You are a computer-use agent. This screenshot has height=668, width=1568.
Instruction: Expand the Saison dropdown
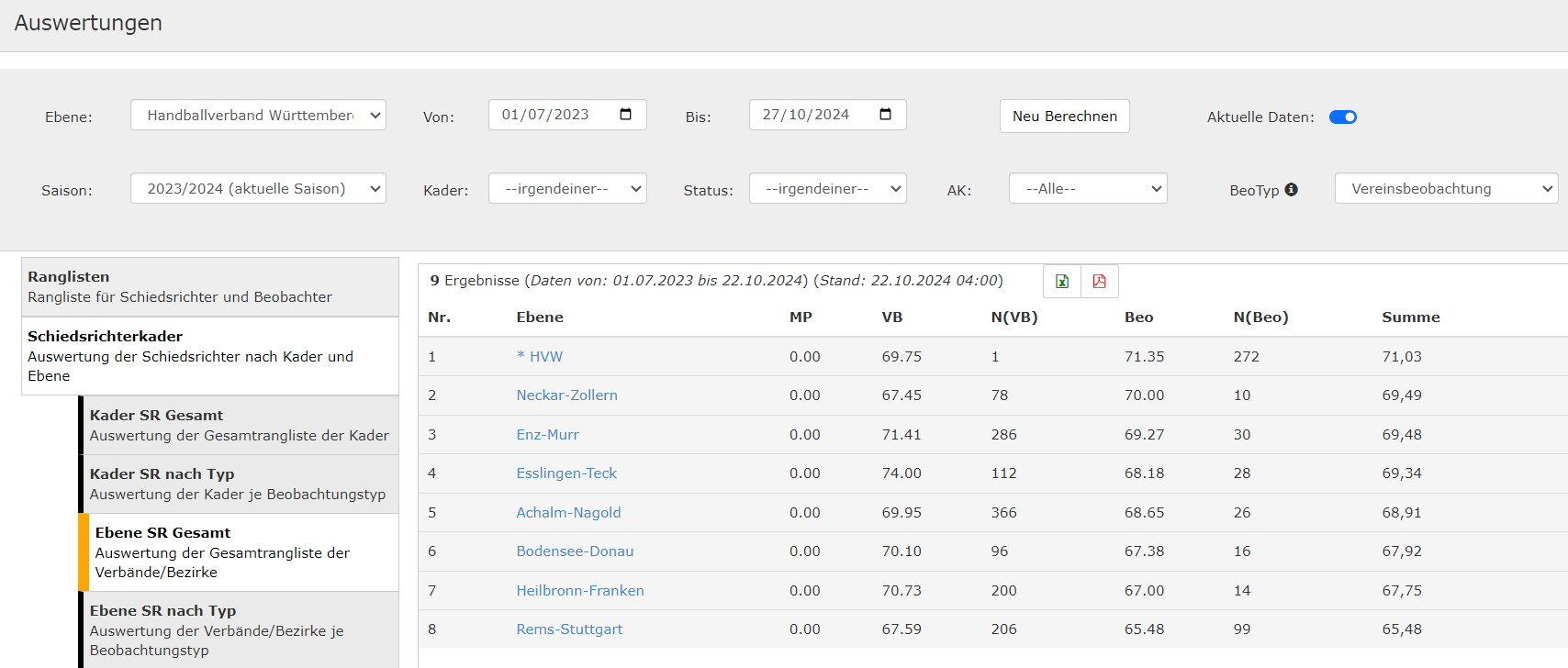coord(258,189)
